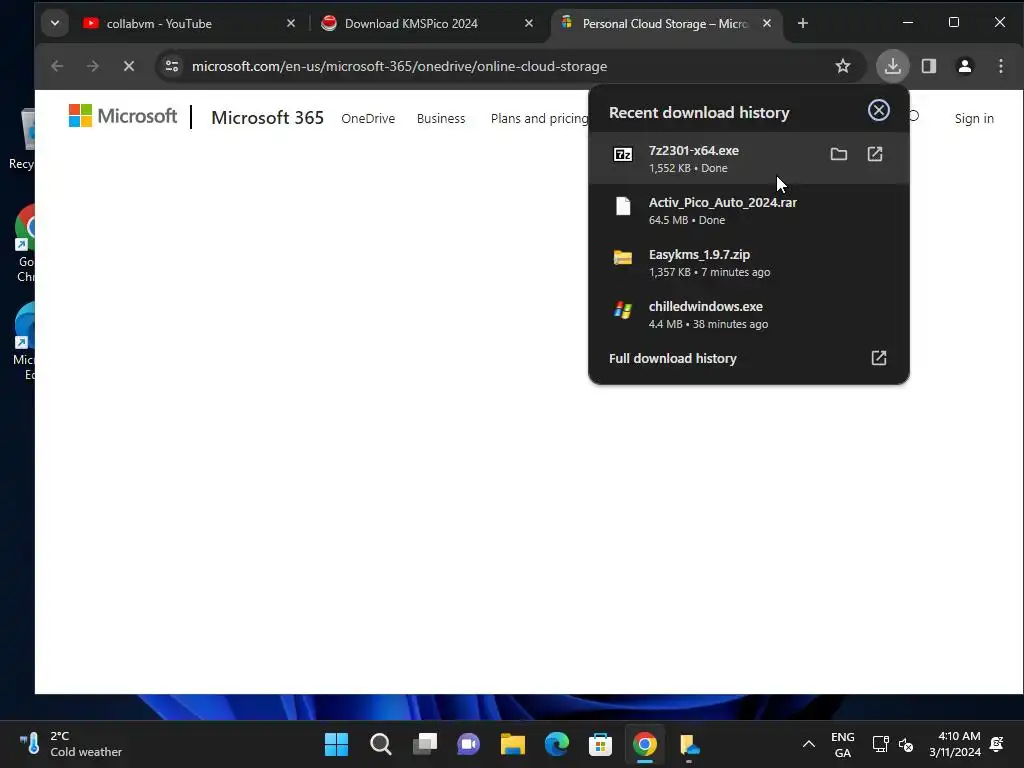The width and height of the screenshot is (1024, 768).
Task: Open the OneDrive navigation item
Action: coord(368,118)
